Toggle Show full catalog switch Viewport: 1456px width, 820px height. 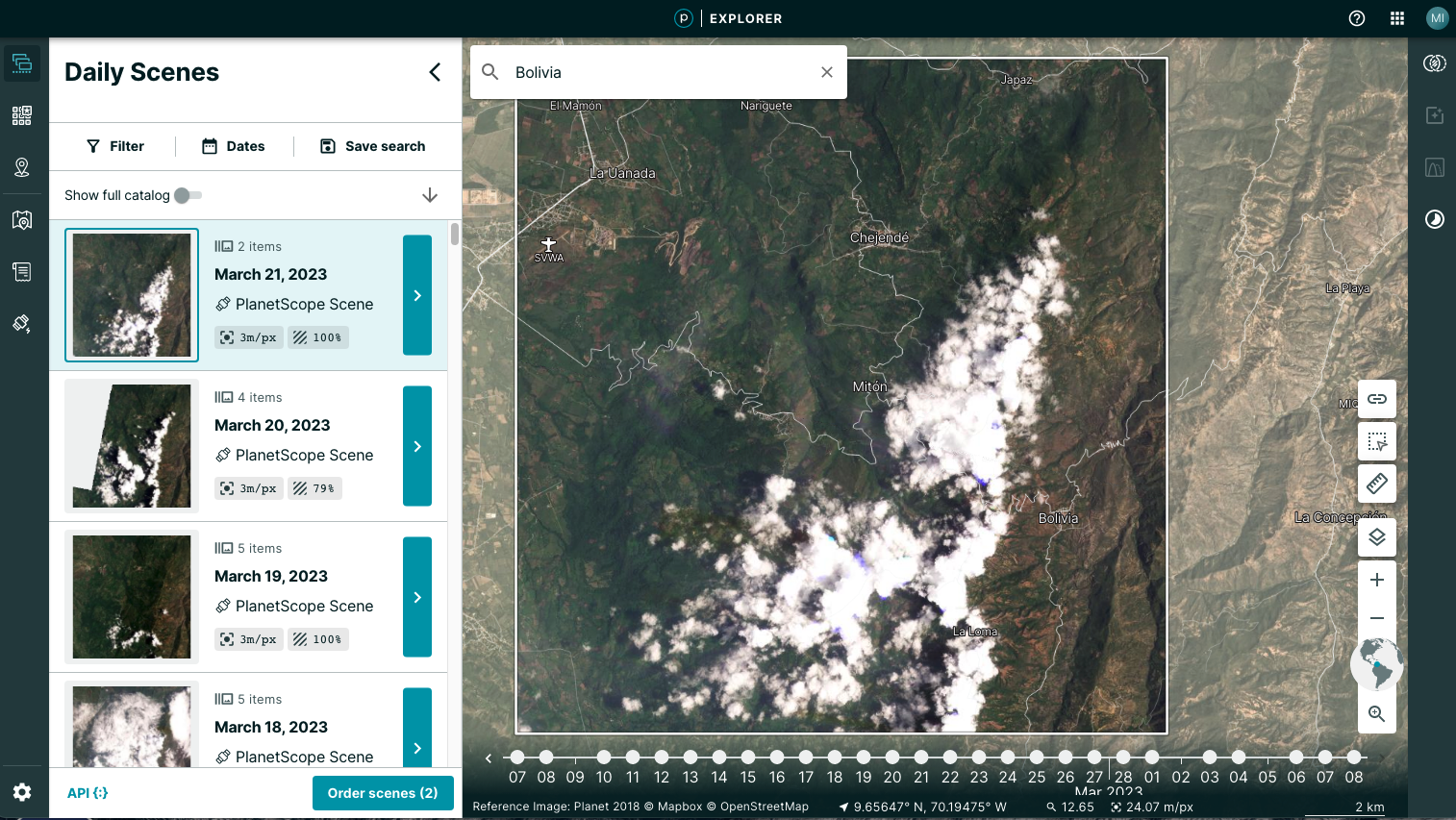pos(188,195)
